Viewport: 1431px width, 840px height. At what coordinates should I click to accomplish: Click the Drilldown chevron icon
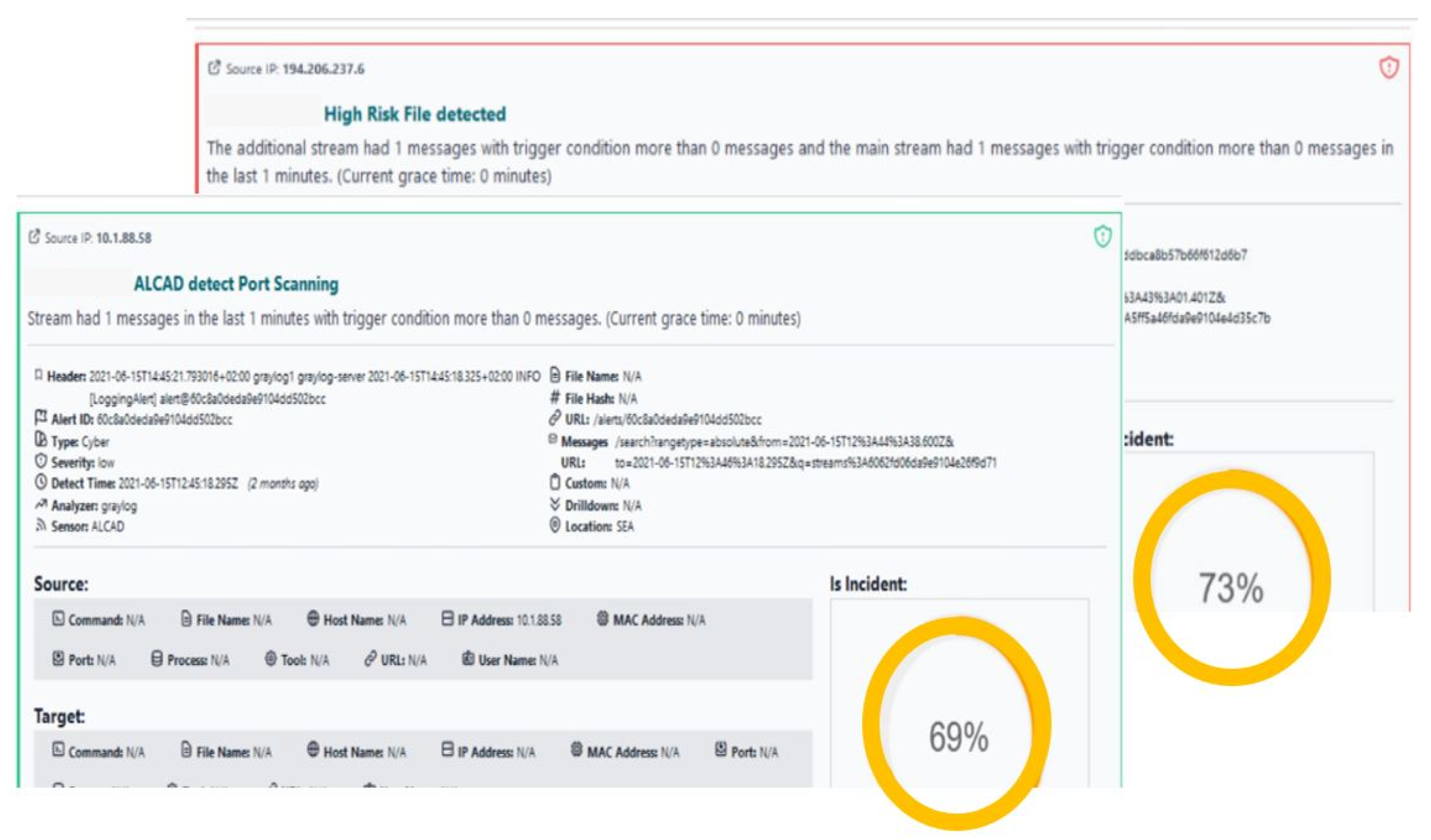click(555, 505)
